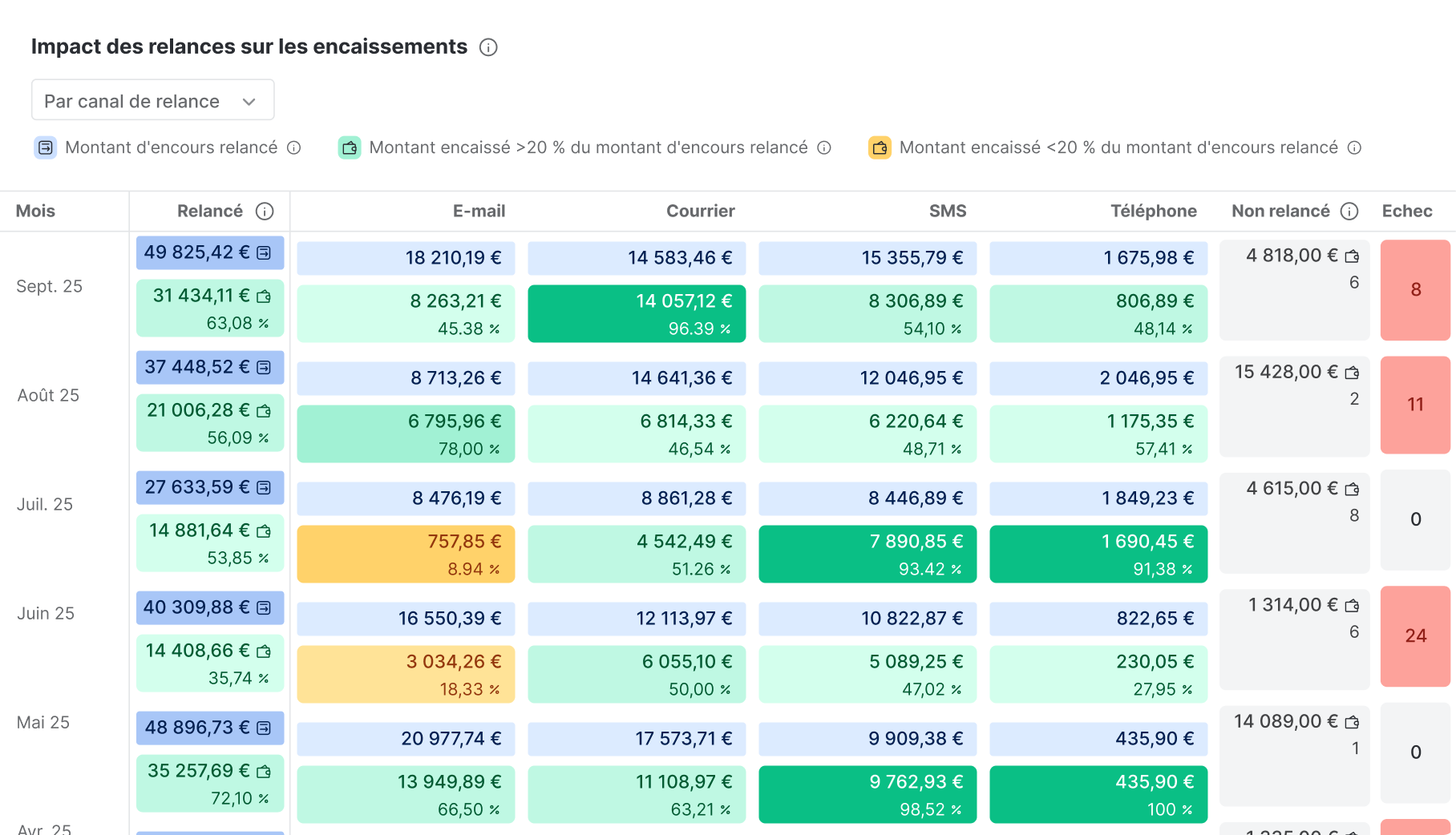Click the Echec column header
1456x835 pixels.
[x=1407, y=212]
